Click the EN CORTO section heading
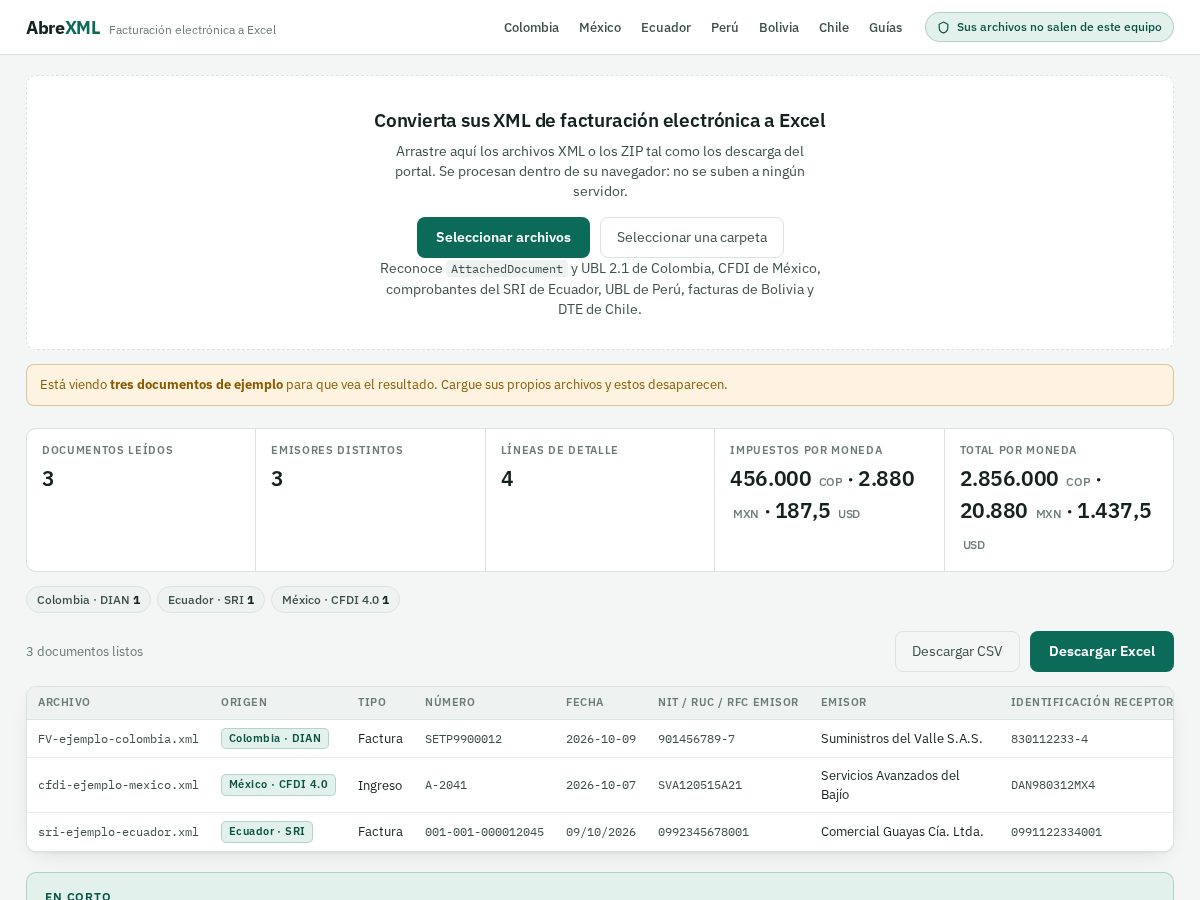 click(78, 896)
